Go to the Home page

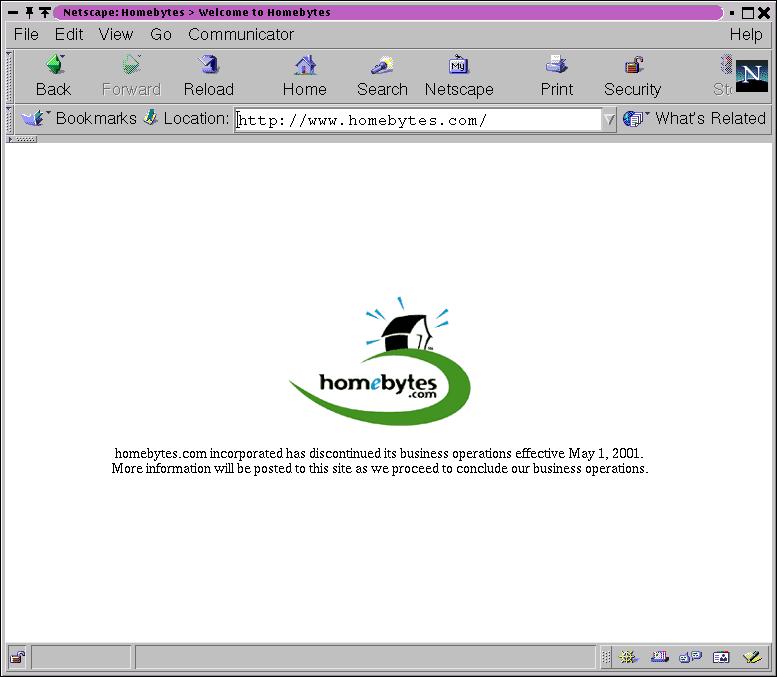click(x=305, y=76)
